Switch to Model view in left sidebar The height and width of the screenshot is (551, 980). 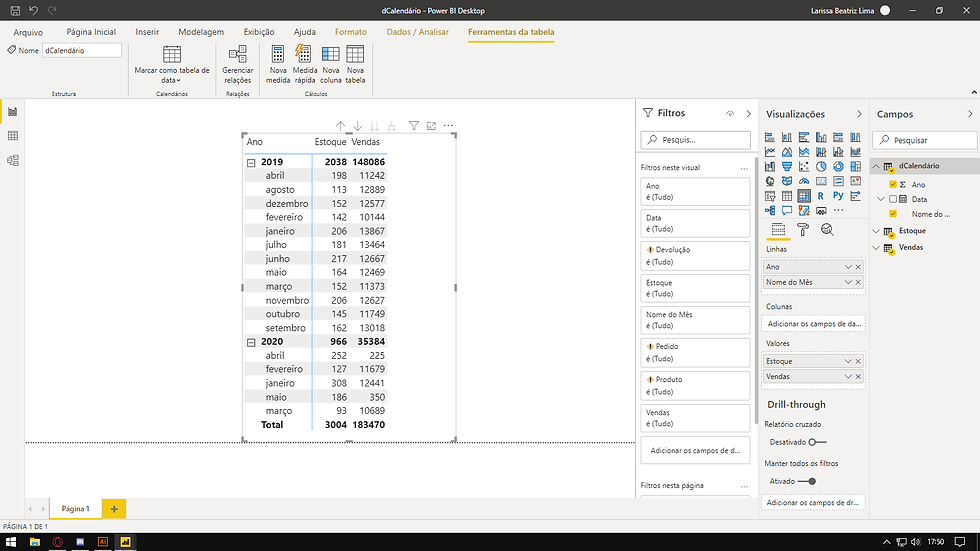pos(12,161)
